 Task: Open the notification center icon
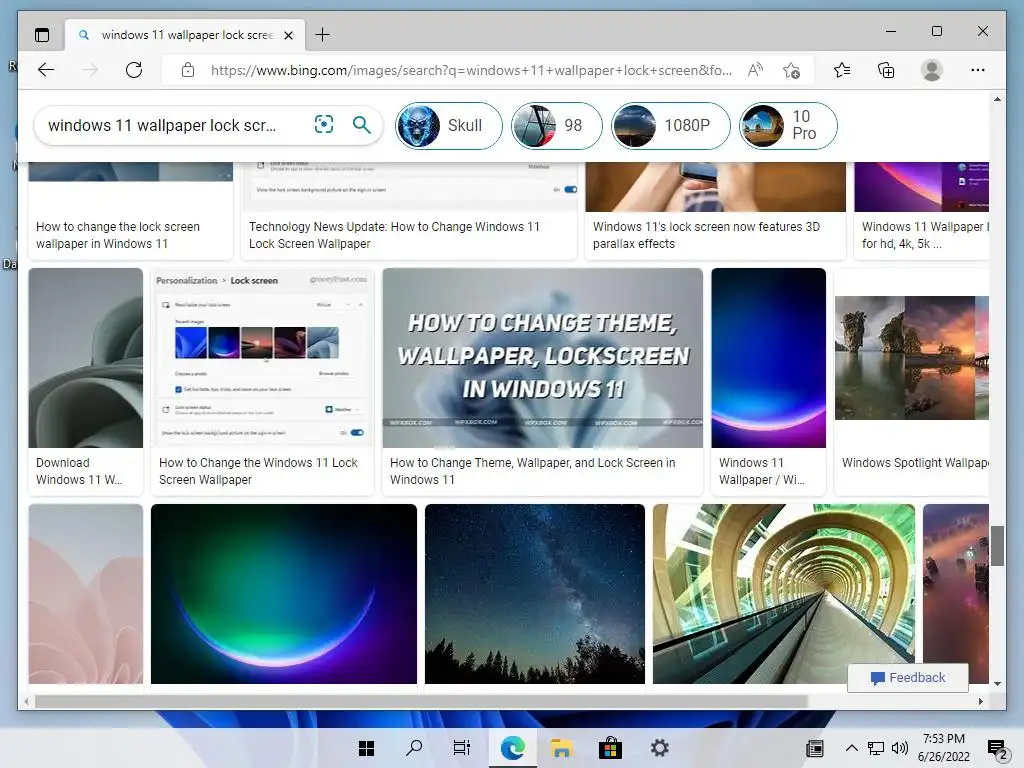click(x=997, y=750)
